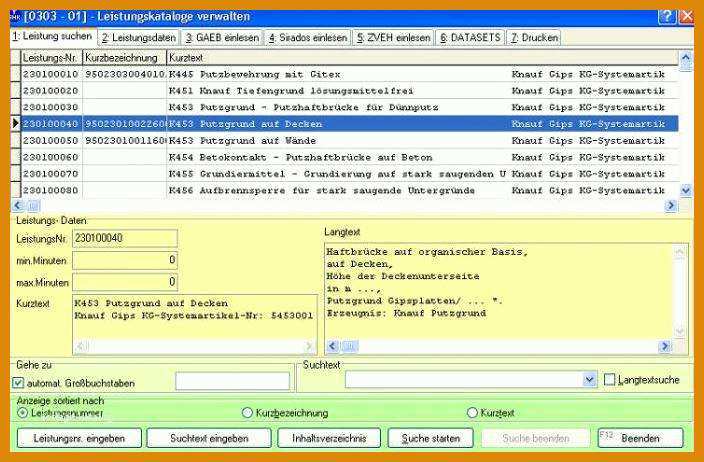This screenshot has height=462, width=704.
Task: Select sort by Leistungsnummer radio button
Action: click(x=22, y=413)
